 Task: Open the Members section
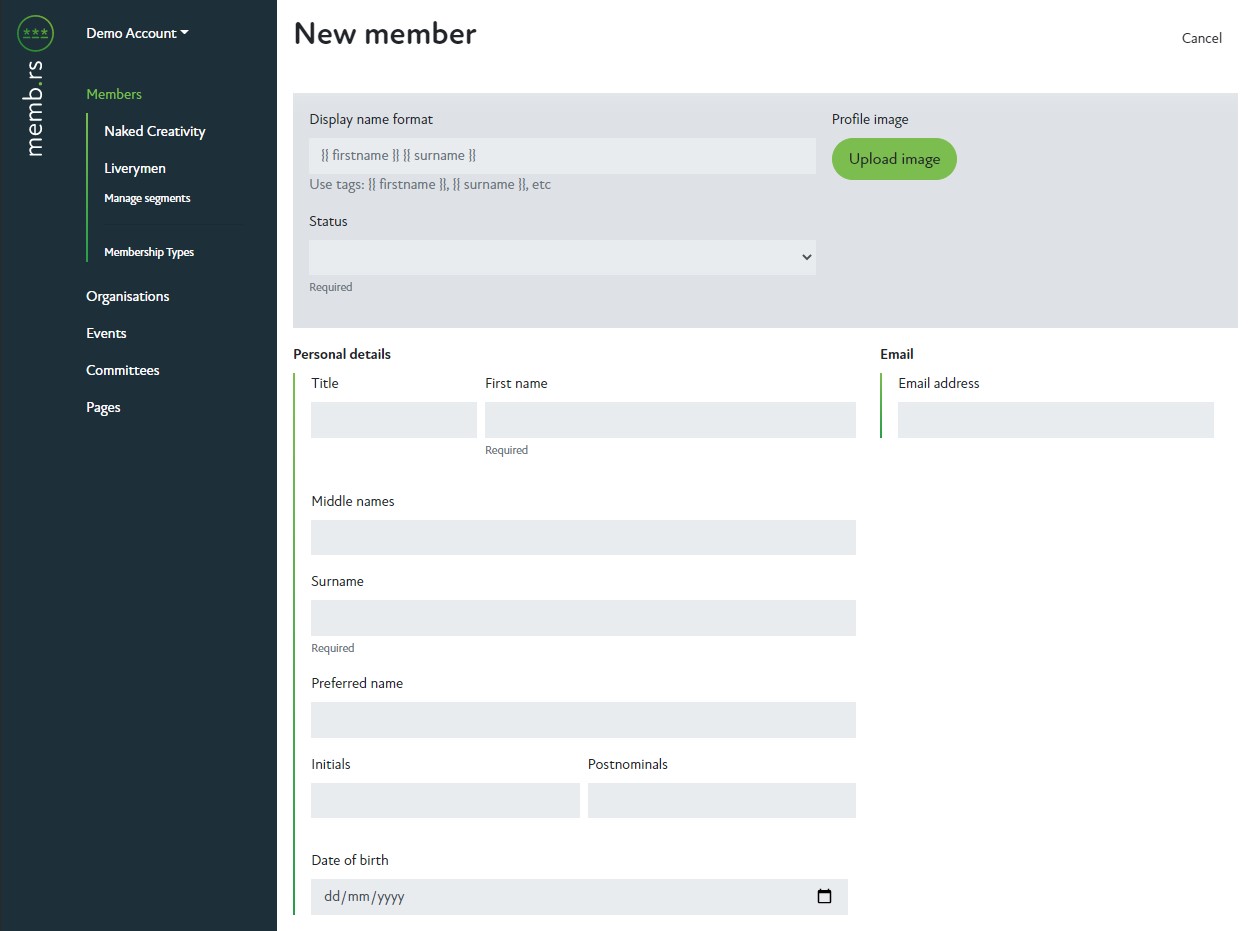[114, 94]
